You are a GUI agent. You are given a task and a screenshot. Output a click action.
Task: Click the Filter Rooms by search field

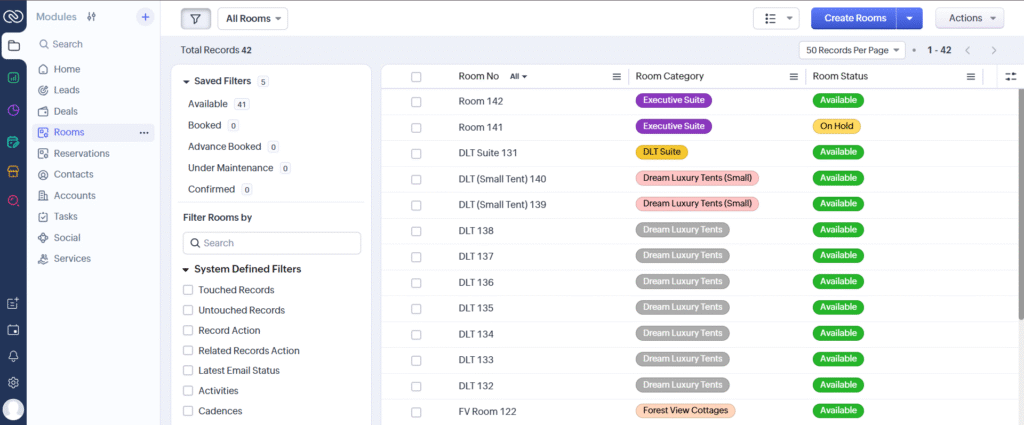(x=272, y=243)
